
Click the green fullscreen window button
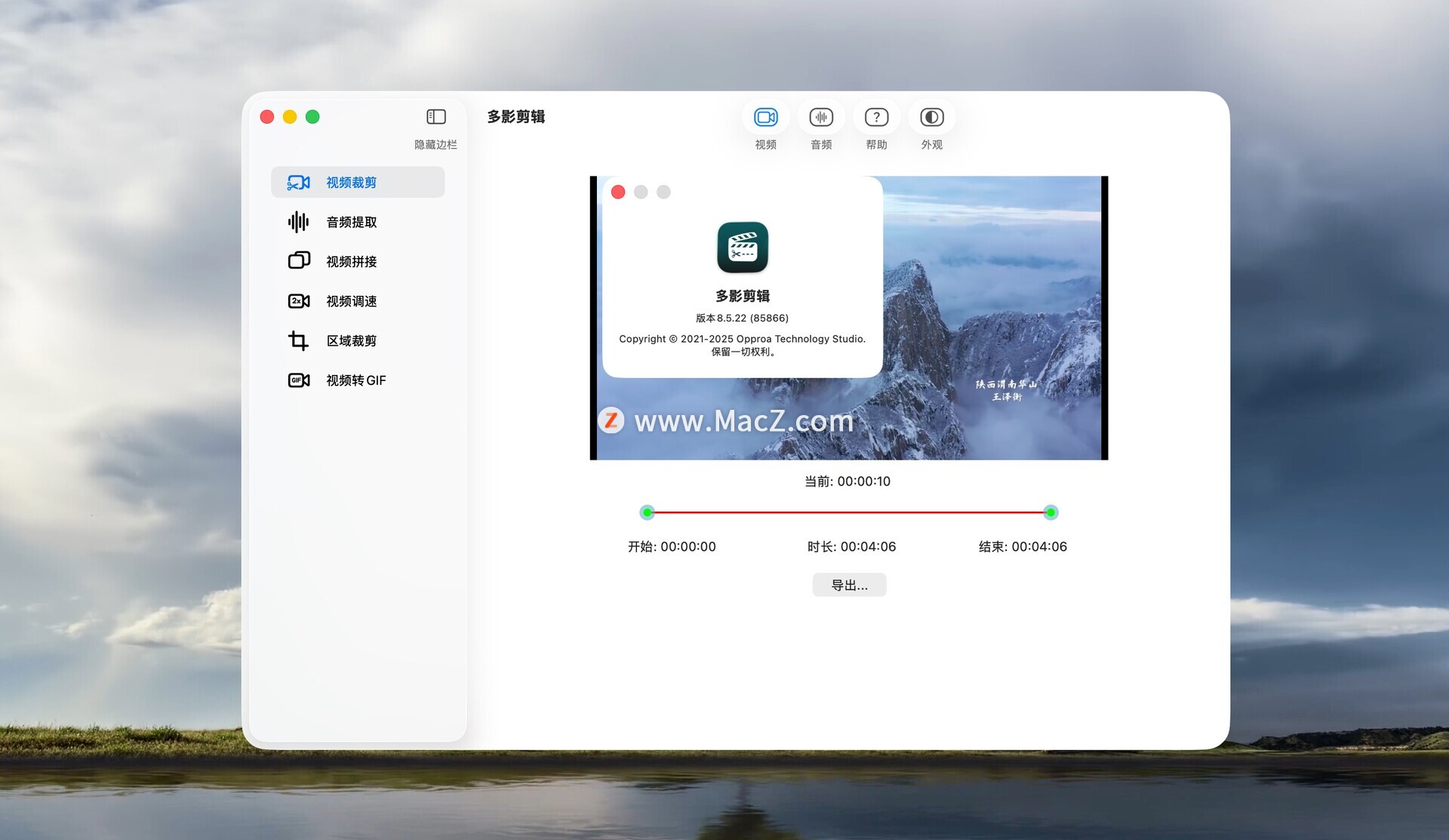point(312,117)
